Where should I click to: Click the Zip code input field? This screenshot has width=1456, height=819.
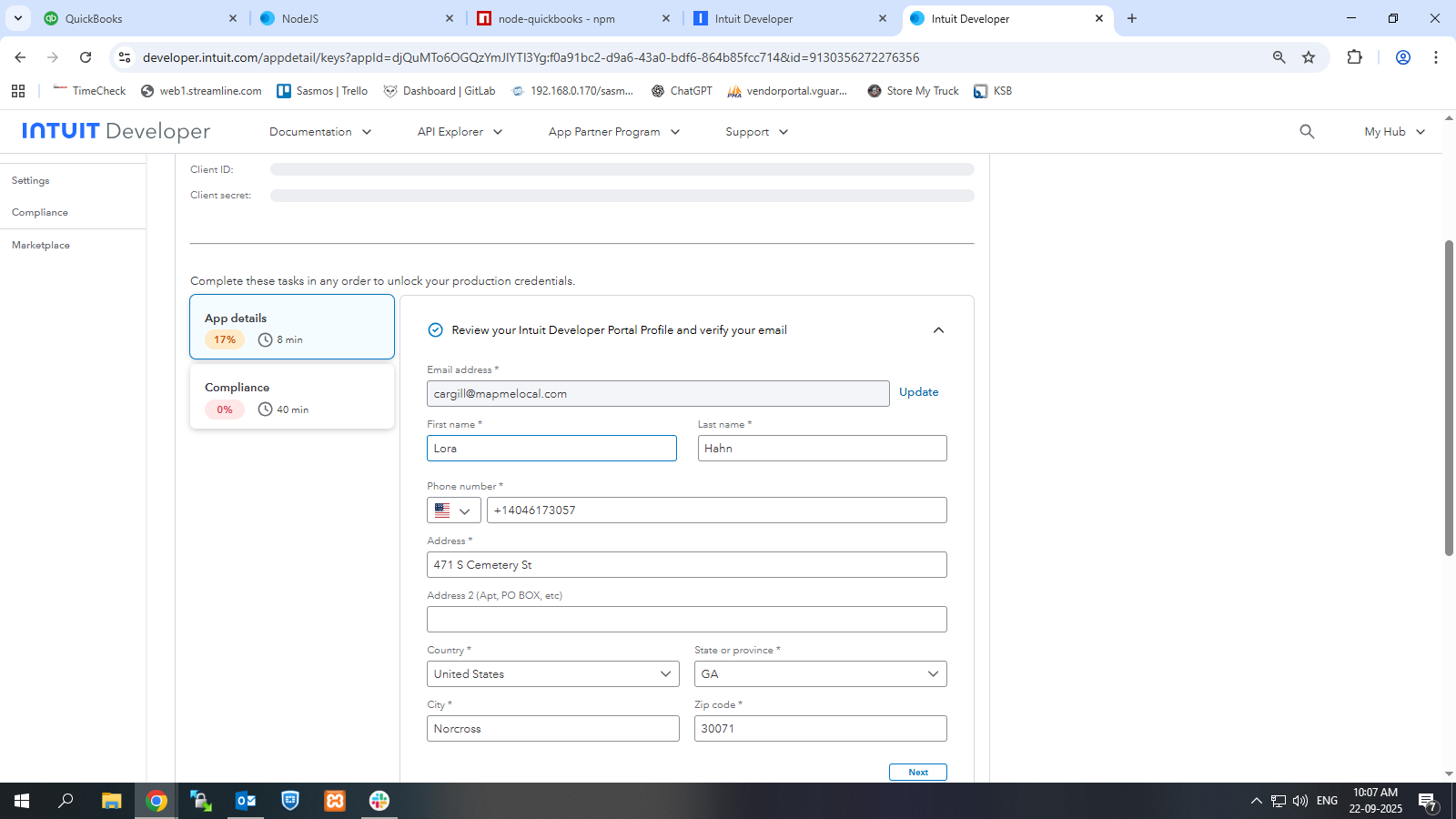[820, 729]
